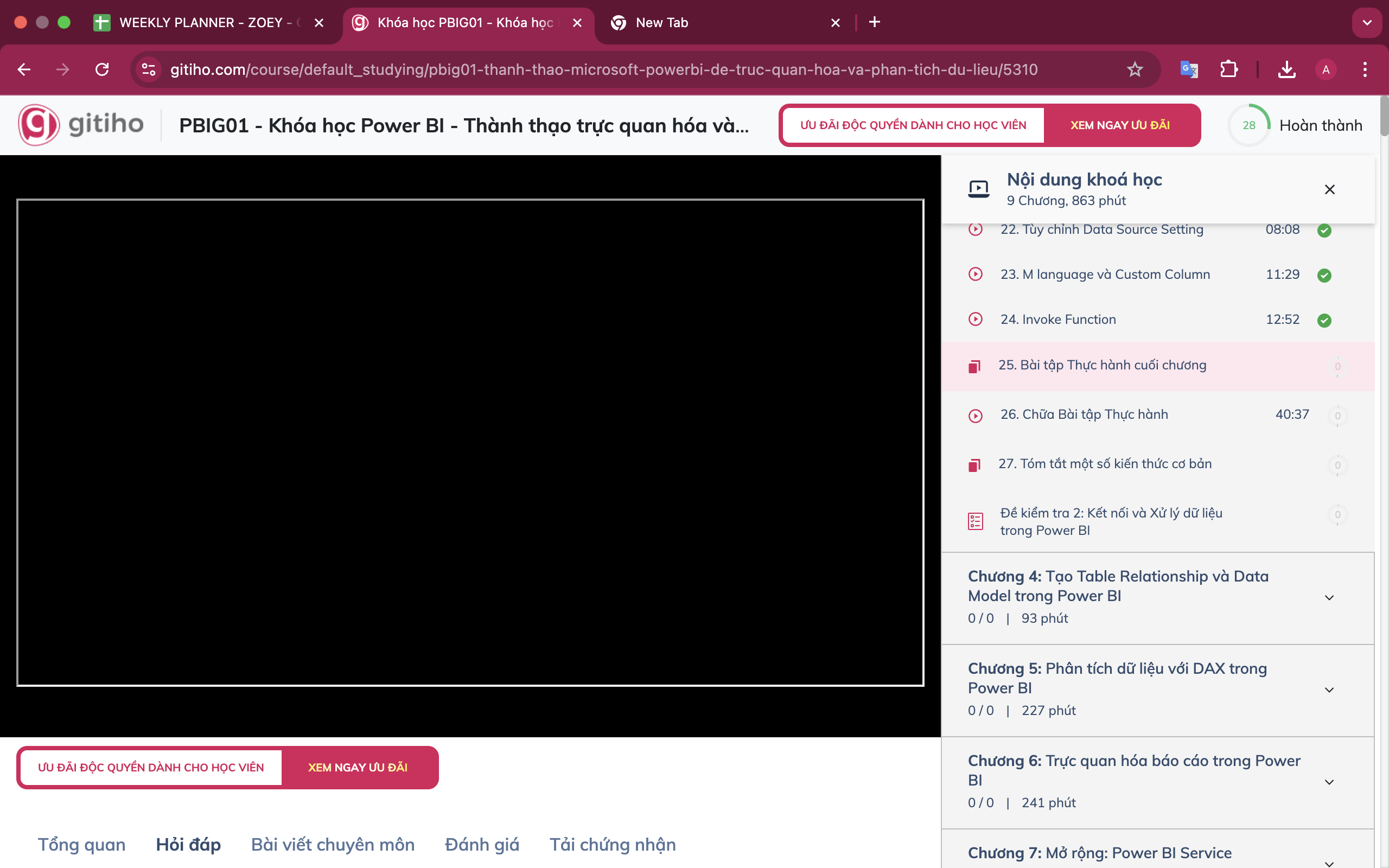Click the course content video icon
Image resolution: width=1389 pixels, height=868 pixels.
coord(979,189)
